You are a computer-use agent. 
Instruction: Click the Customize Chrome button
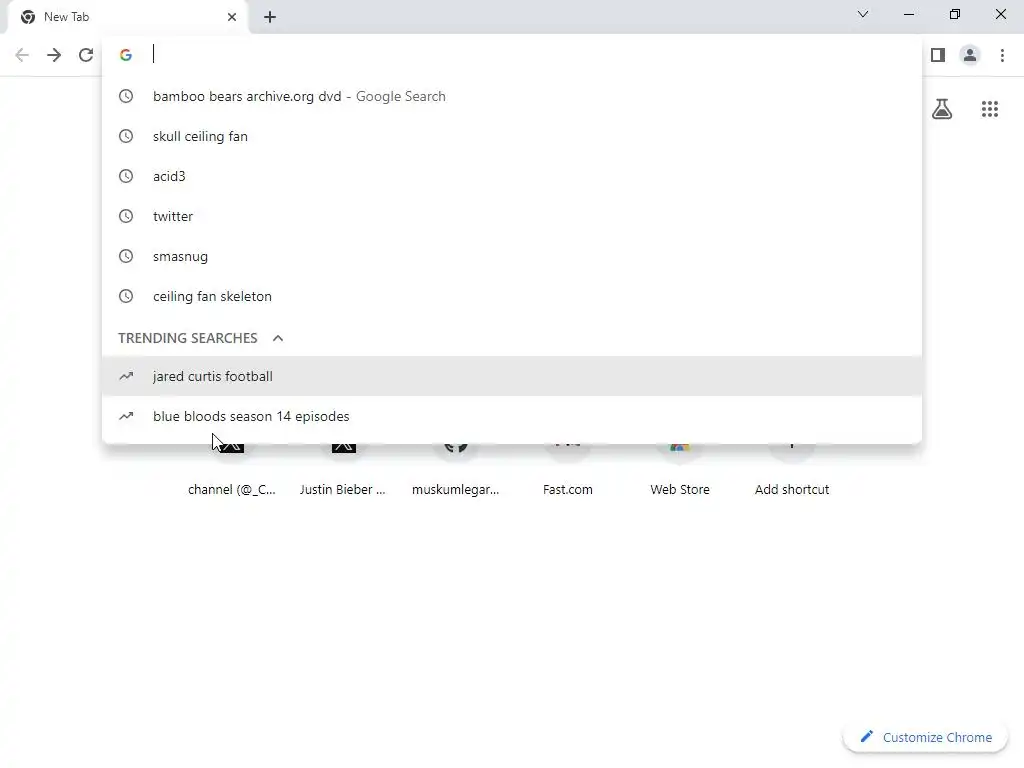click(x=925, y=737)
